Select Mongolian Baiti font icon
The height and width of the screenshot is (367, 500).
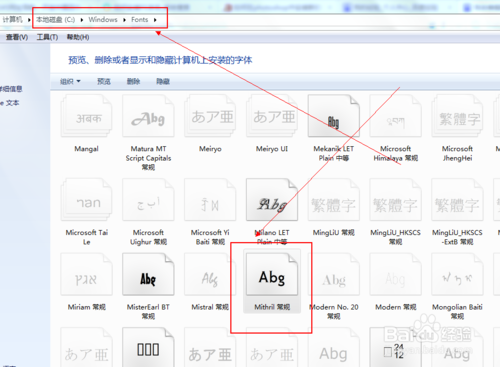(x=457, y=274)
